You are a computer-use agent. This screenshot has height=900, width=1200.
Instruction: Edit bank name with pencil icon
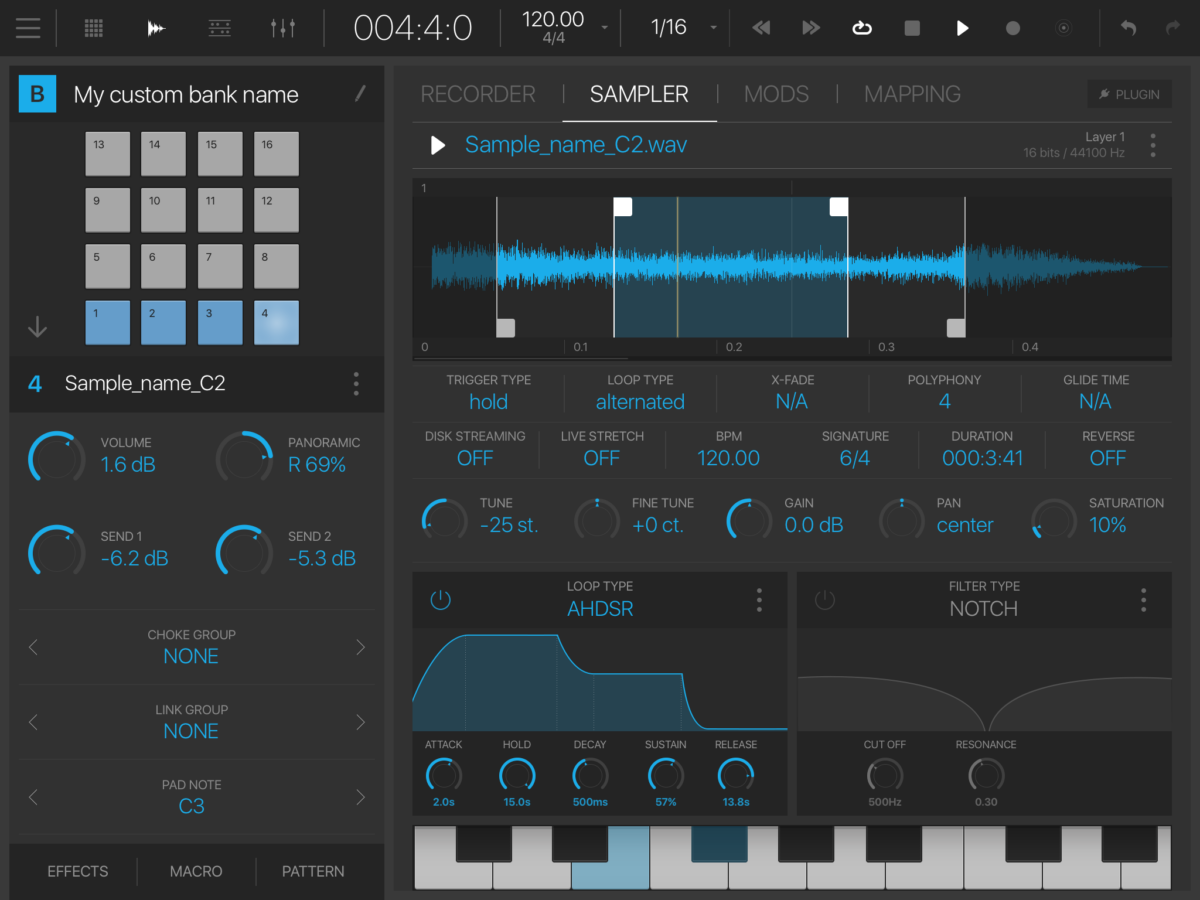pos(360,94)
